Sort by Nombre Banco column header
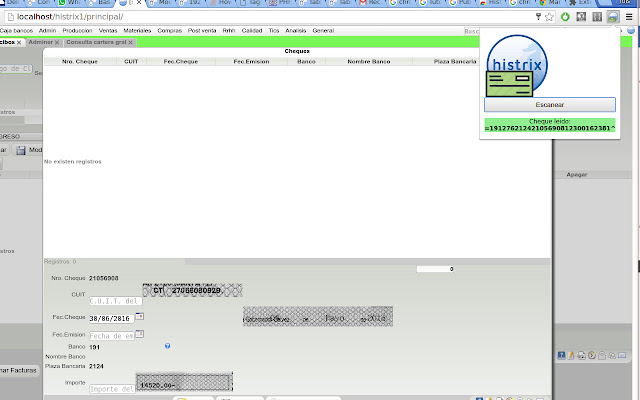The width and height of the screenshot is (640, 400). click(369, 62)
